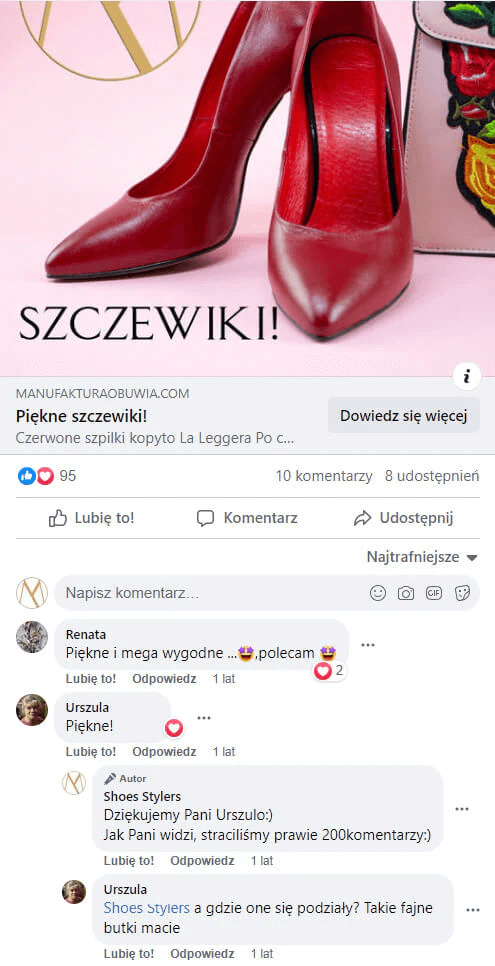
Task: Show the 8 udostępnień list
Action: 432,476
